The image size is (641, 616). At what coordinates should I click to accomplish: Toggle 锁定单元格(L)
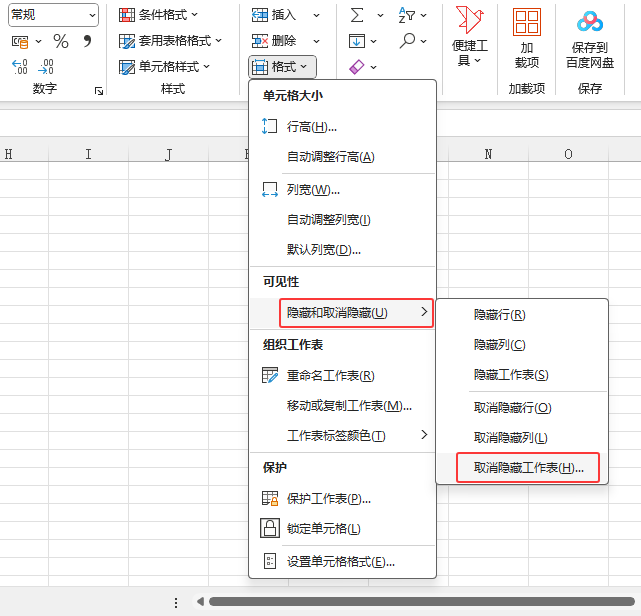pos(343,528)
